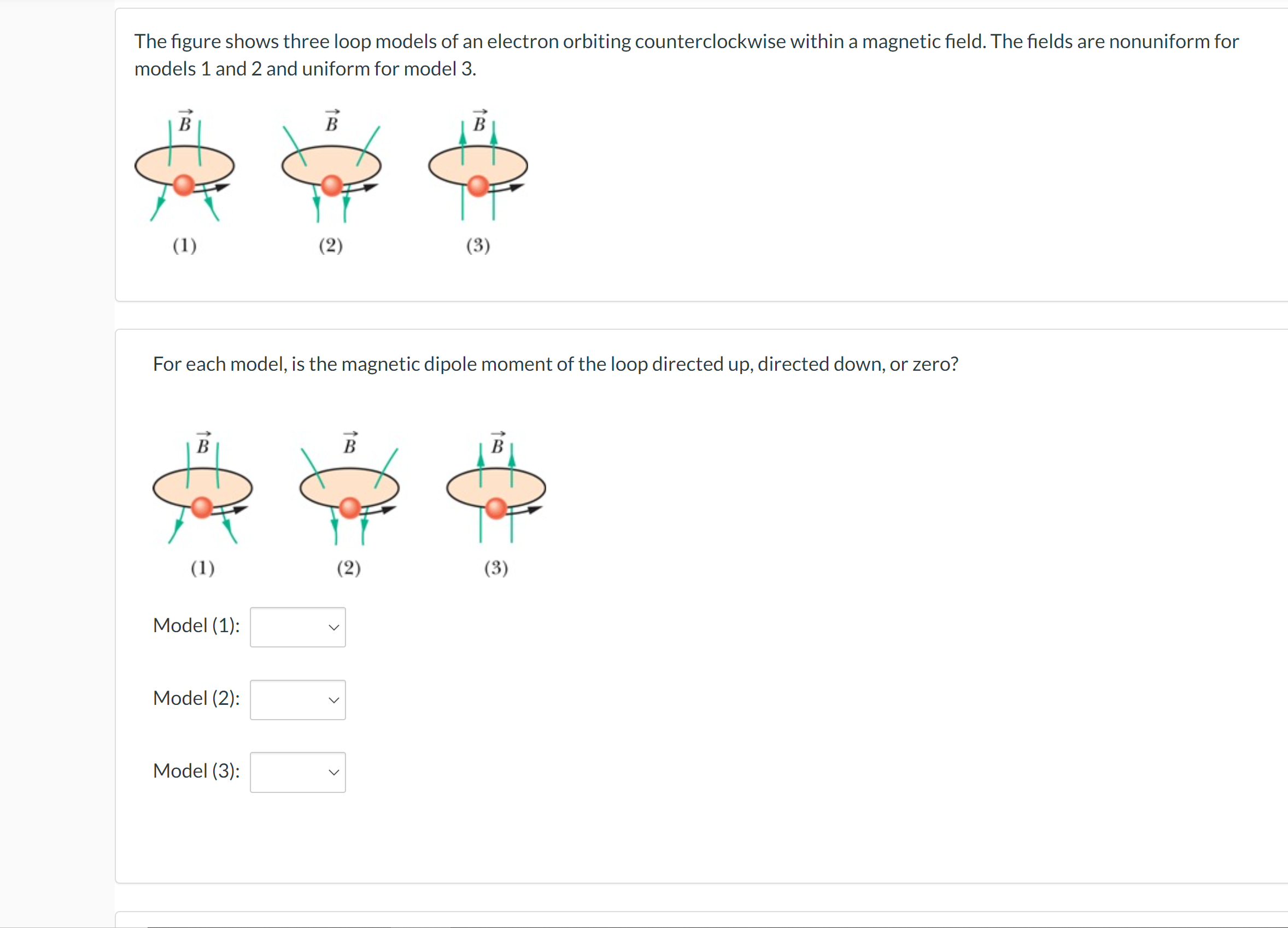Open the Model (3) answer dropdown
The image size is (1288, 928).
[x=297, y=772]
